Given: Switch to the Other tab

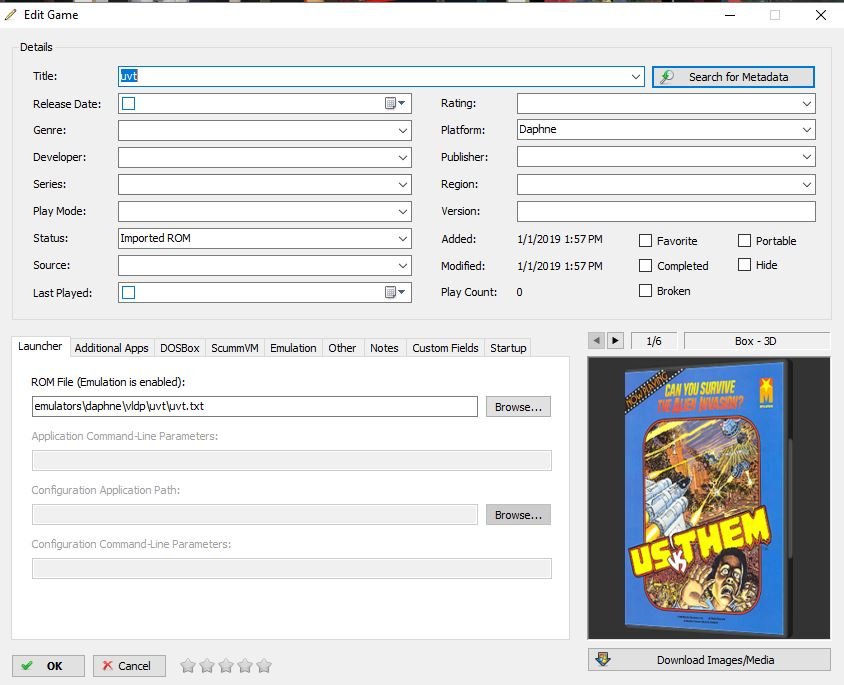Looking at the screenshot, I should [342, 348].
